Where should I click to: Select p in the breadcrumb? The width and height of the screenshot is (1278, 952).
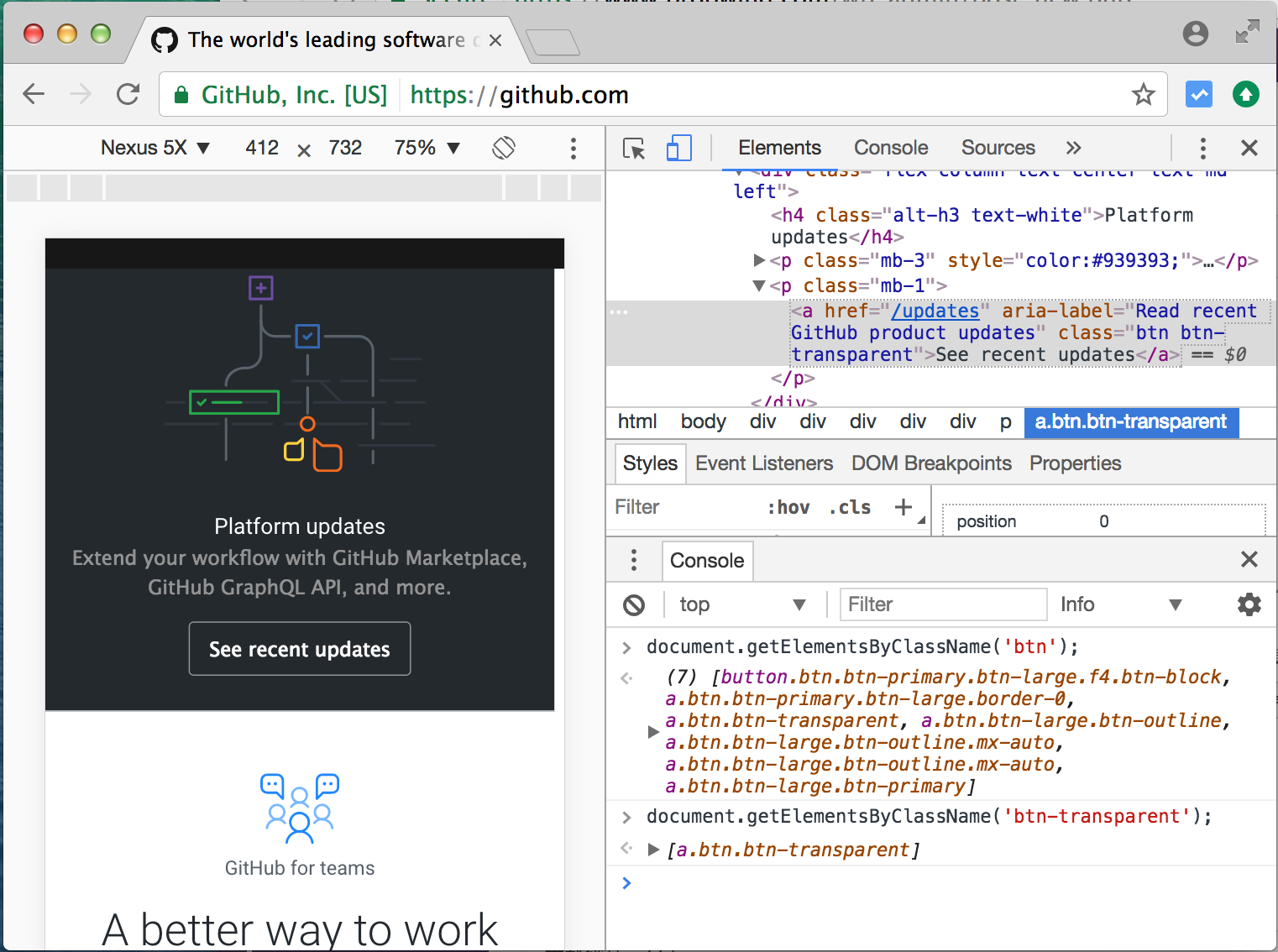coord(1006,421)
